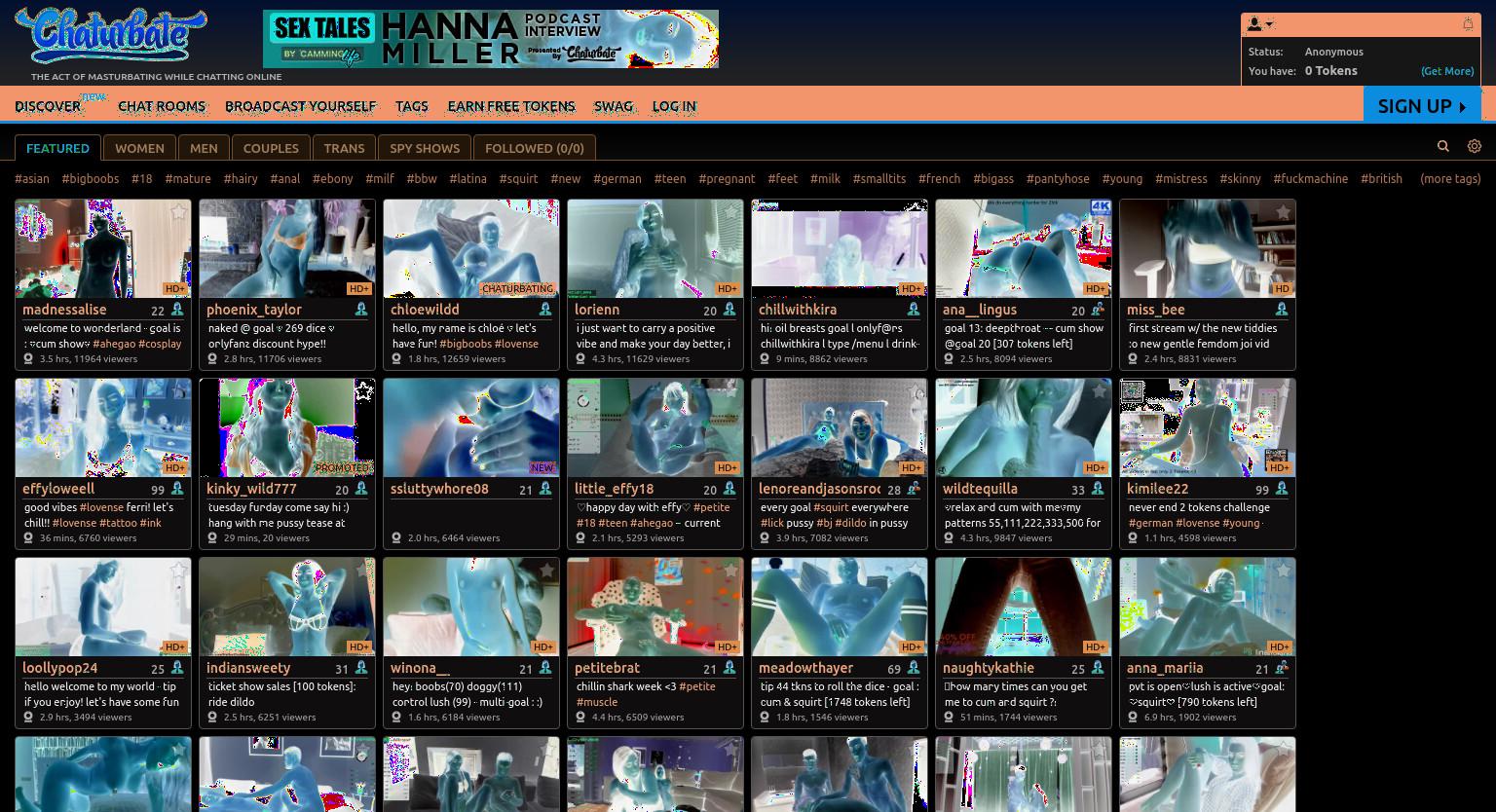Open the miss_bee username link

coord(1156,310)
